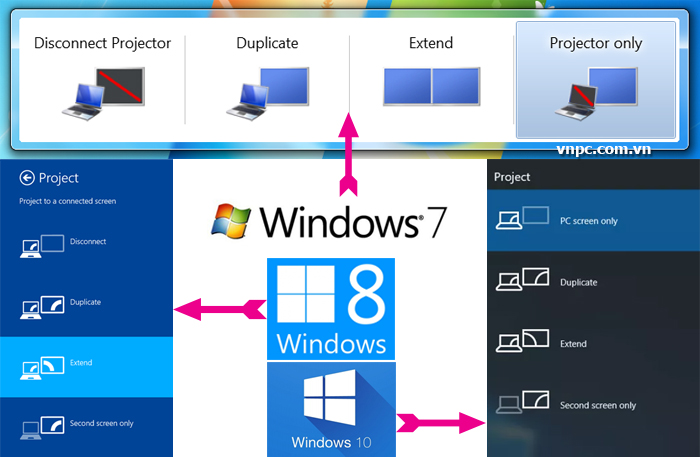Open the vnpc.com.vn watermark link

pyautogui.click(x=604, y=148)
